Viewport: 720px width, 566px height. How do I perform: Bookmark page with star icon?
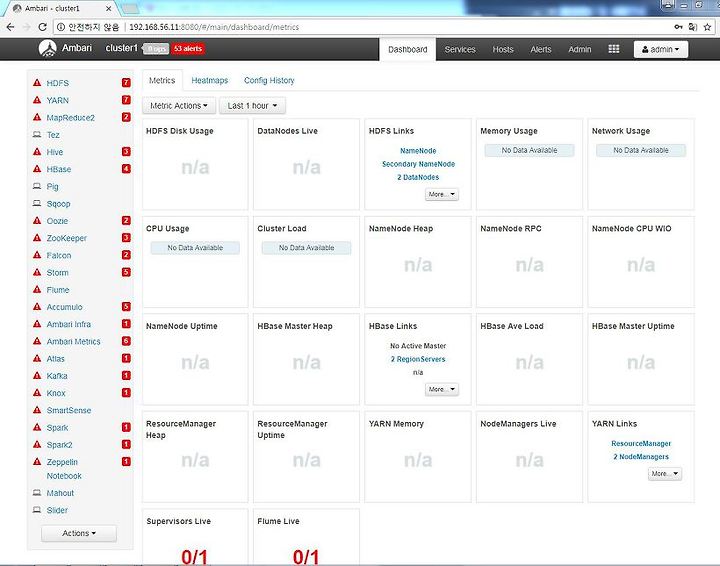707,27
